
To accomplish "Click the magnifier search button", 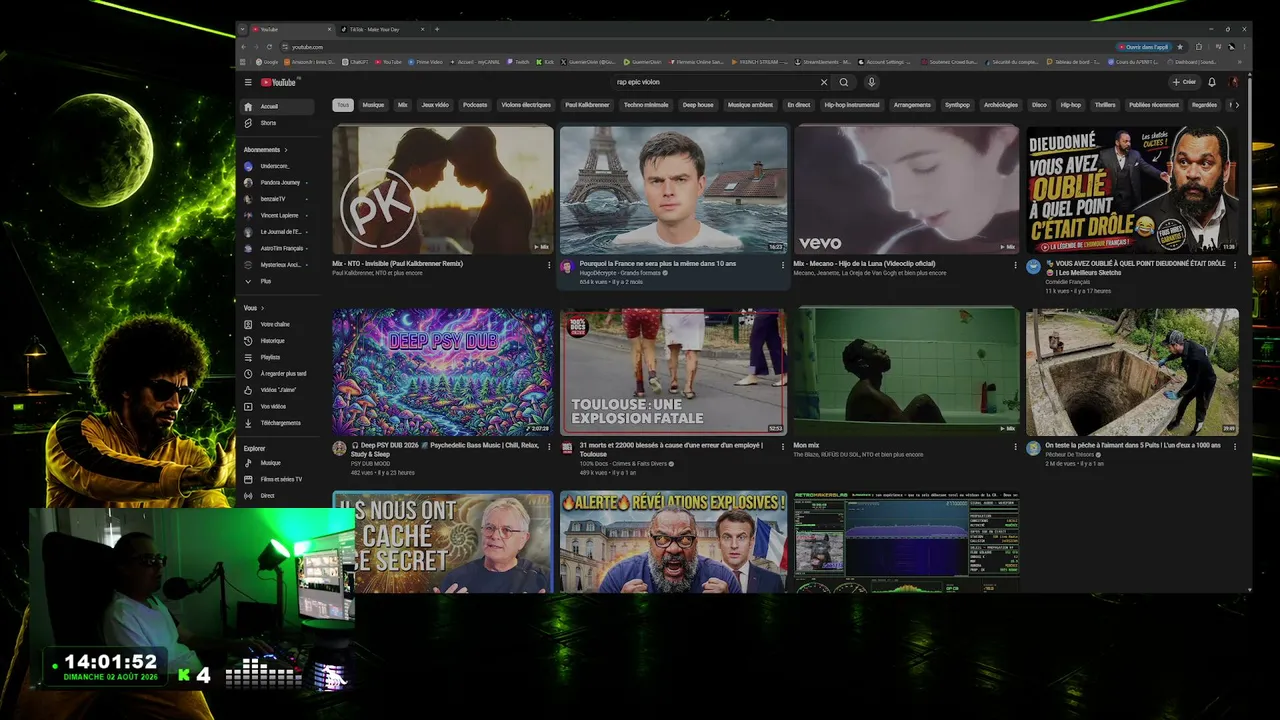I will pos(844,82).
